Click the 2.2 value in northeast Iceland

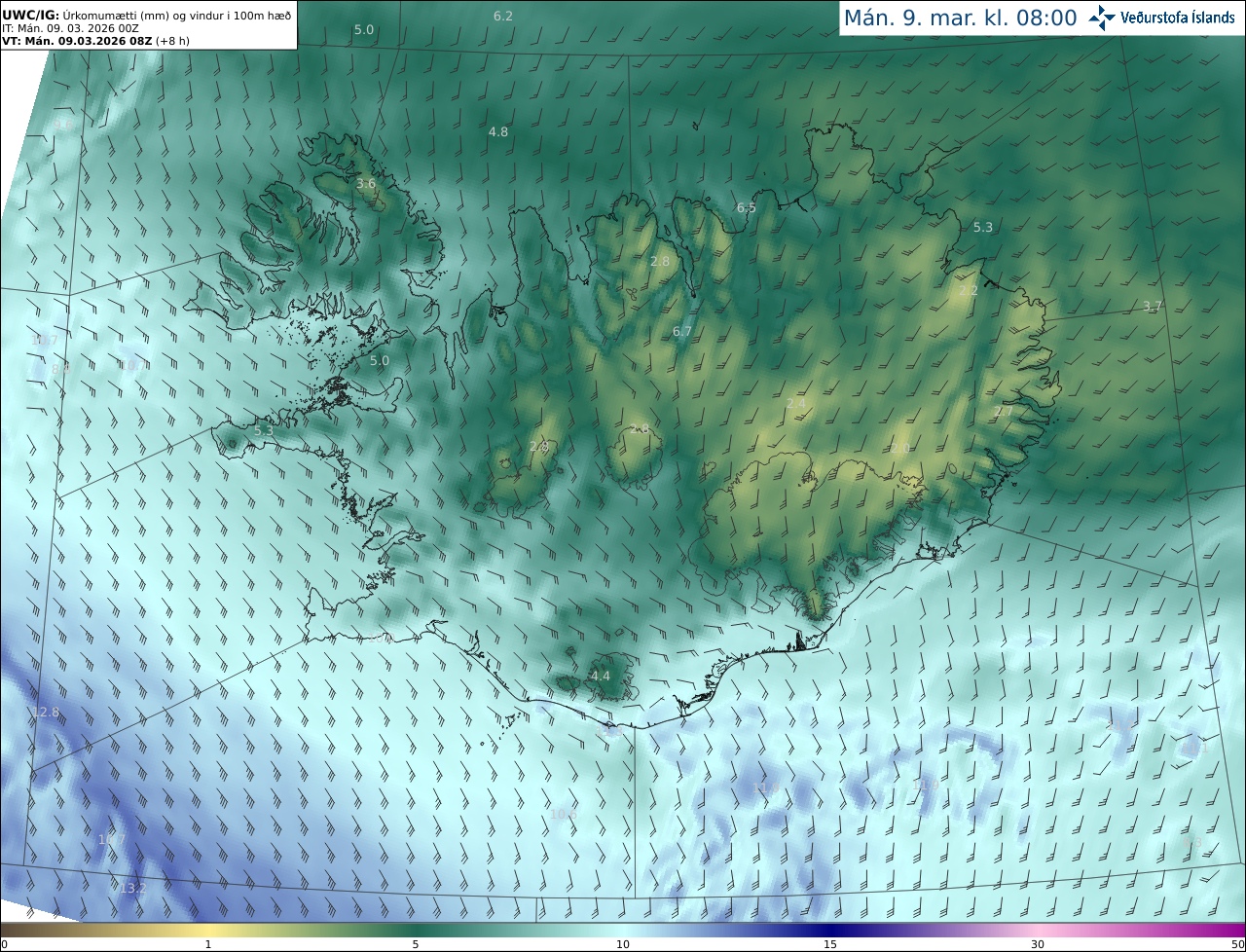(x=969, y=291)
